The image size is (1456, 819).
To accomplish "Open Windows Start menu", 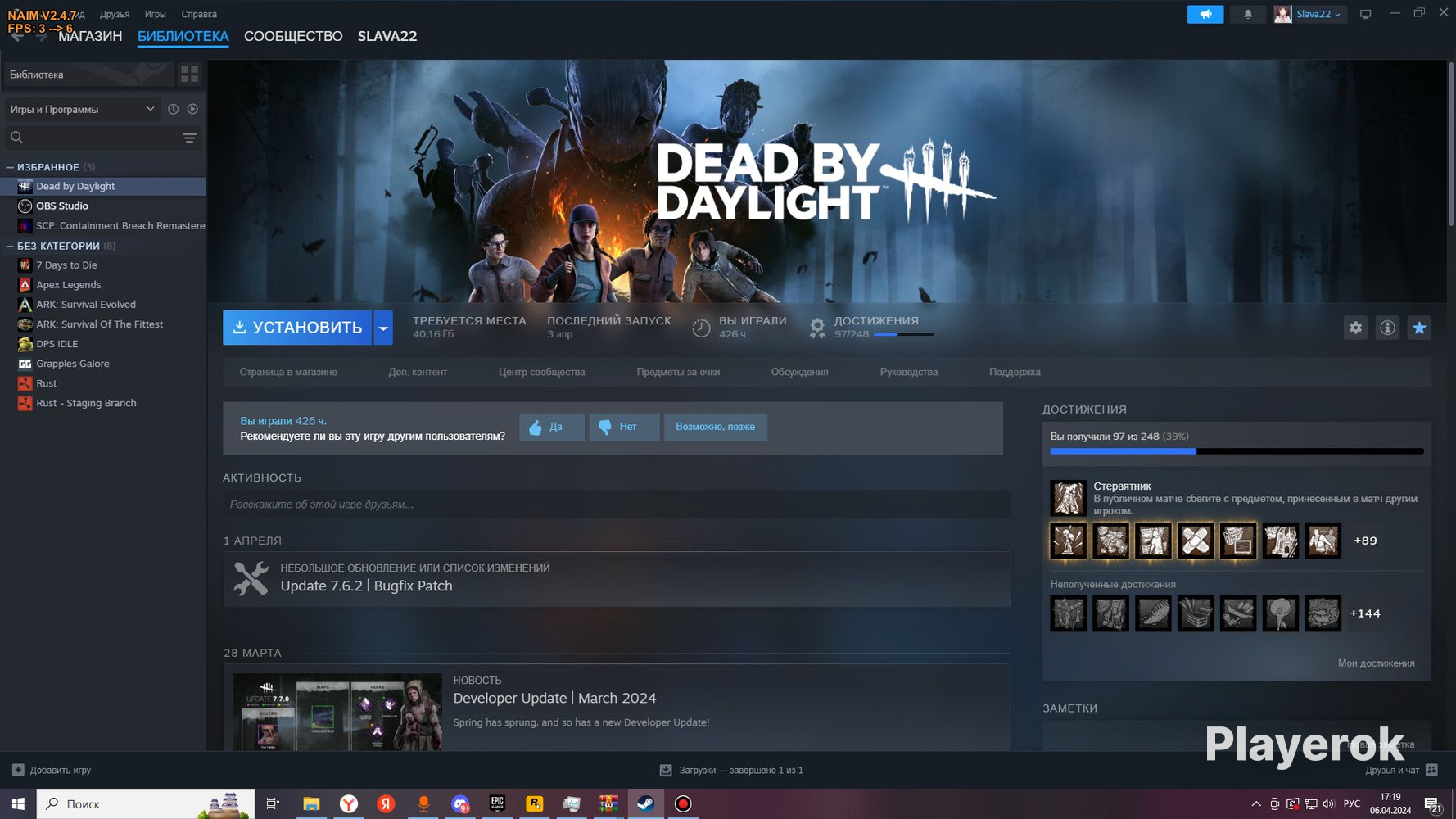I will pyautogui.click(x=18, y=804).
